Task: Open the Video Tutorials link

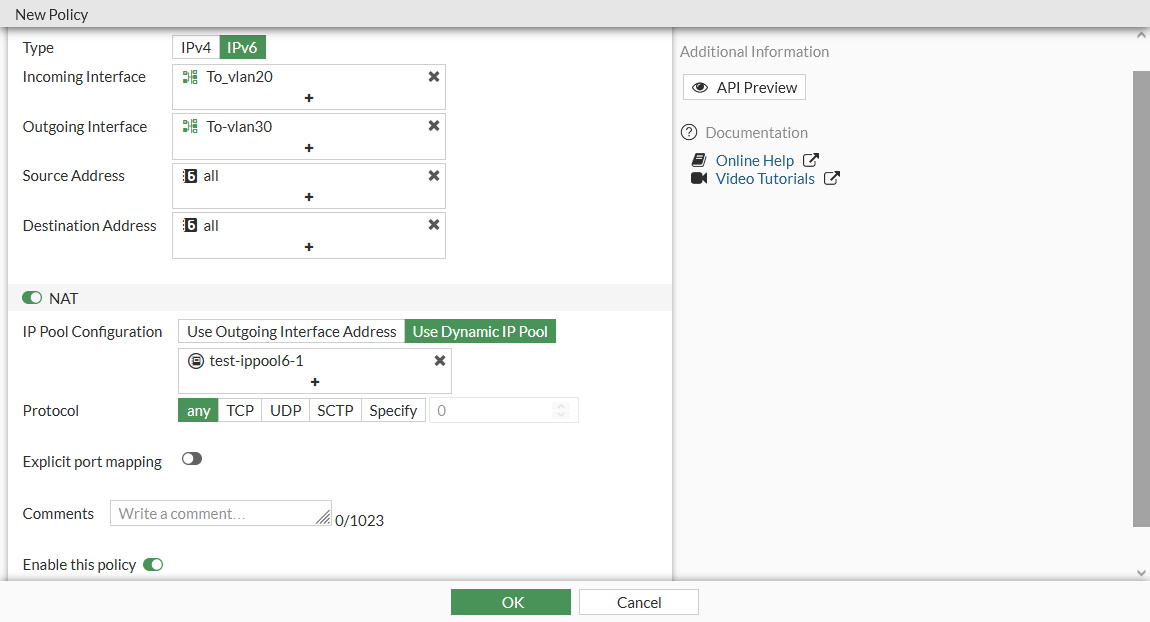Action: [765, 178]
